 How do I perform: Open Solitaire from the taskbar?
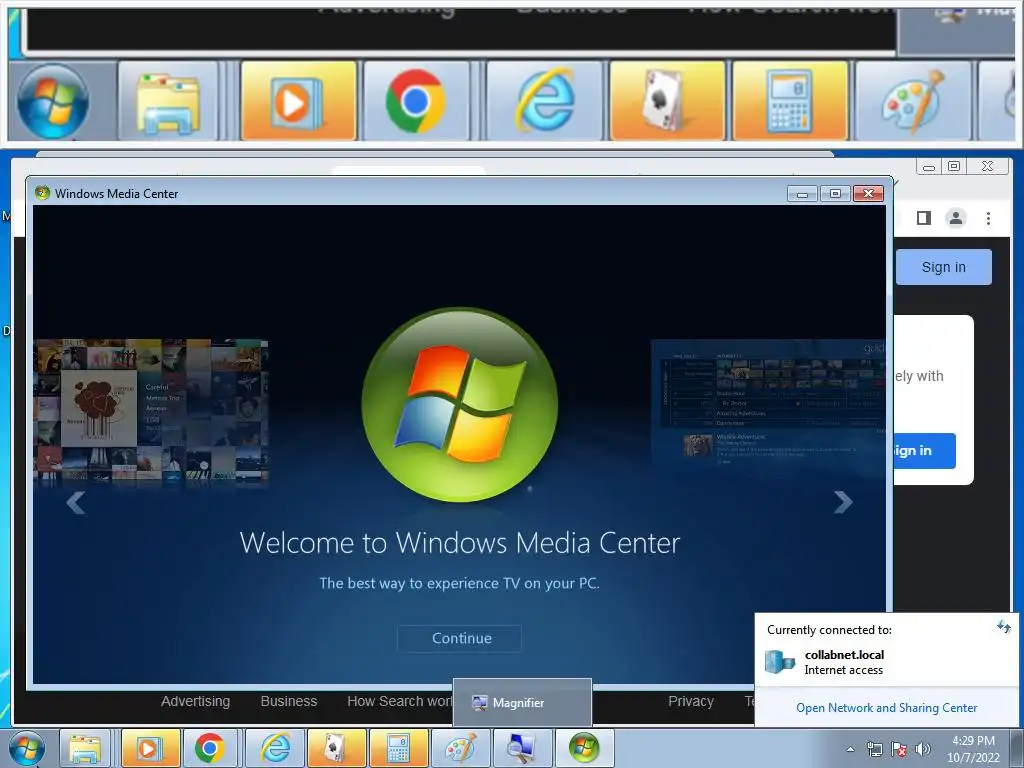coord(336,748)
